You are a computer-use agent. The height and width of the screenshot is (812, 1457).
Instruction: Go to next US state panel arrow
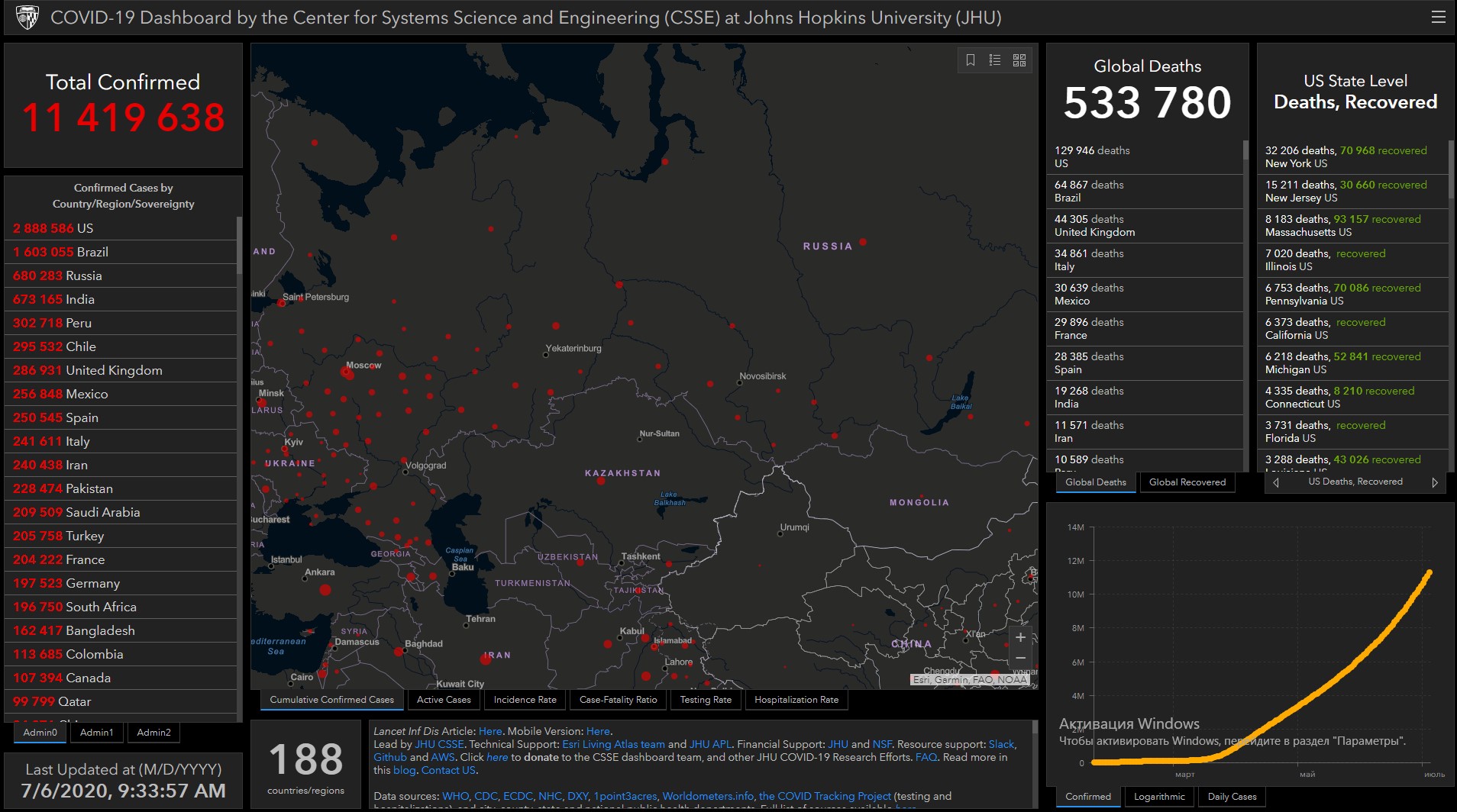[1434, 482]
